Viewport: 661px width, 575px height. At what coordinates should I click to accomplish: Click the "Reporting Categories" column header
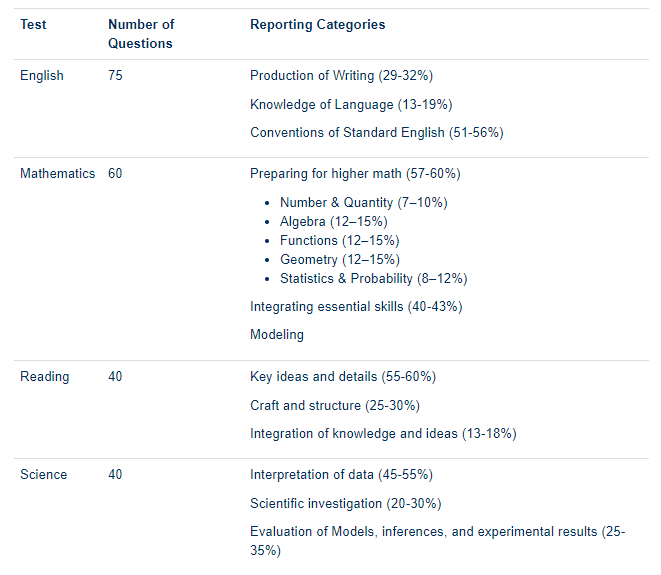317,25
